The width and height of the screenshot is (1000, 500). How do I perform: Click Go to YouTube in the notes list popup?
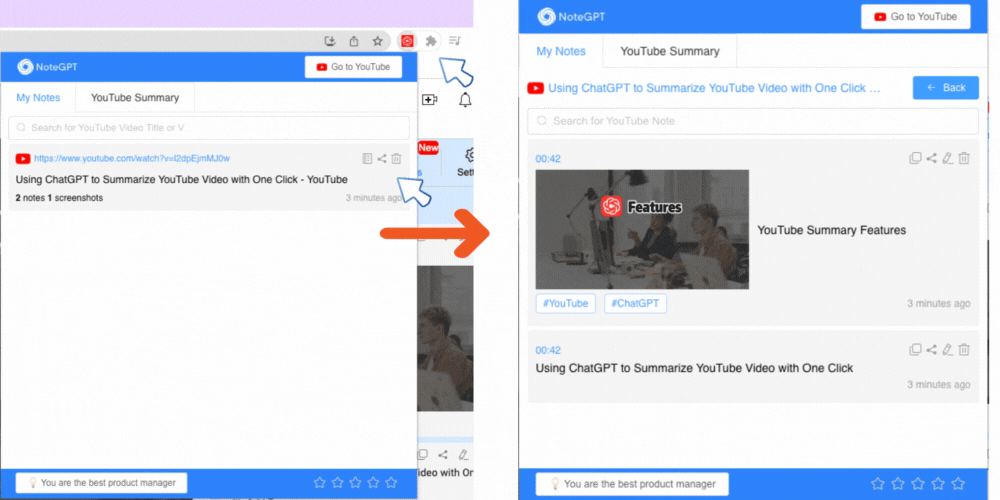(353, 67)
